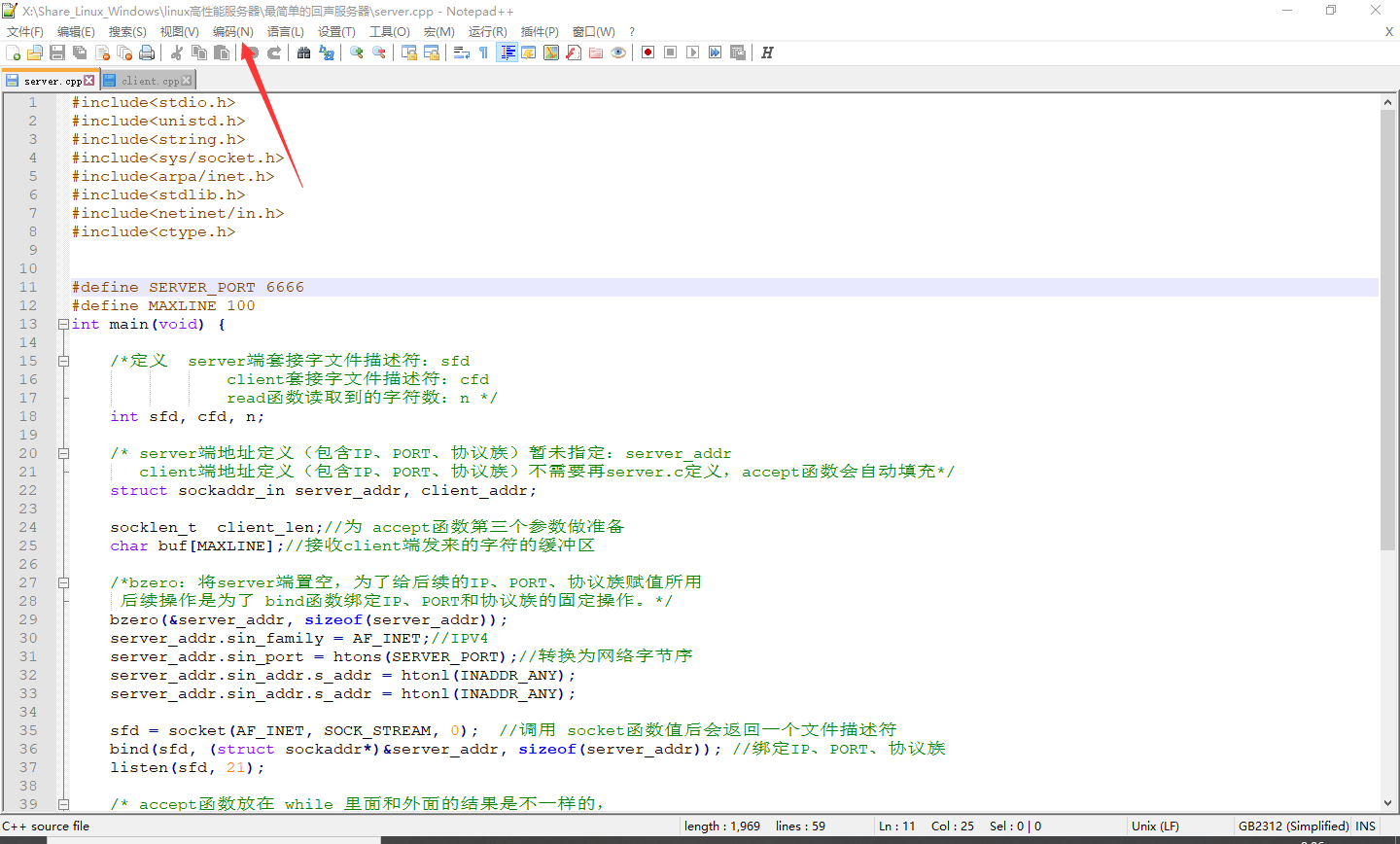1400x844 pixels.
Task: Collapse the comment block fold at line 15
Action: tap(61, 360)
